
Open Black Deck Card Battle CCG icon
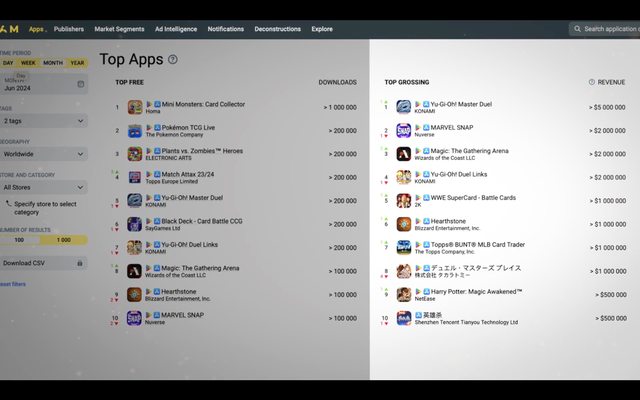point(134,224)
